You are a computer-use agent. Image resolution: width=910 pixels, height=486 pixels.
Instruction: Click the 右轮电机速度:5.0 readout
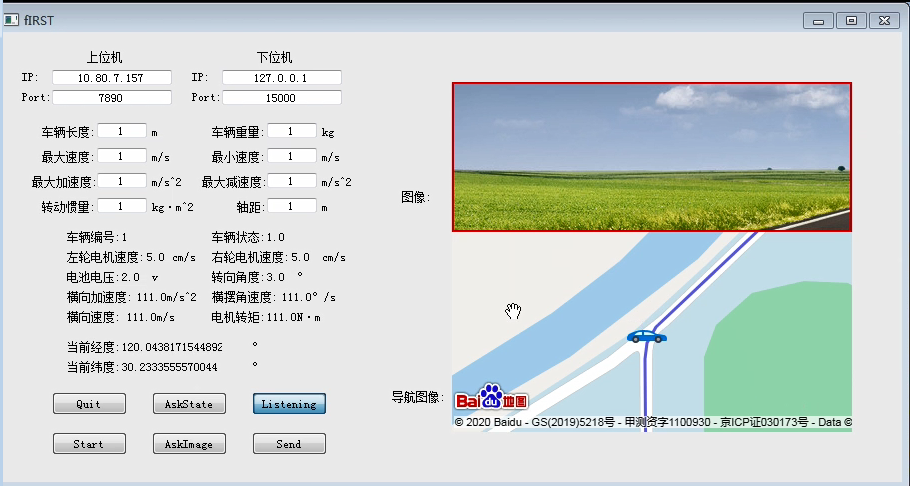tap(279, 257)
